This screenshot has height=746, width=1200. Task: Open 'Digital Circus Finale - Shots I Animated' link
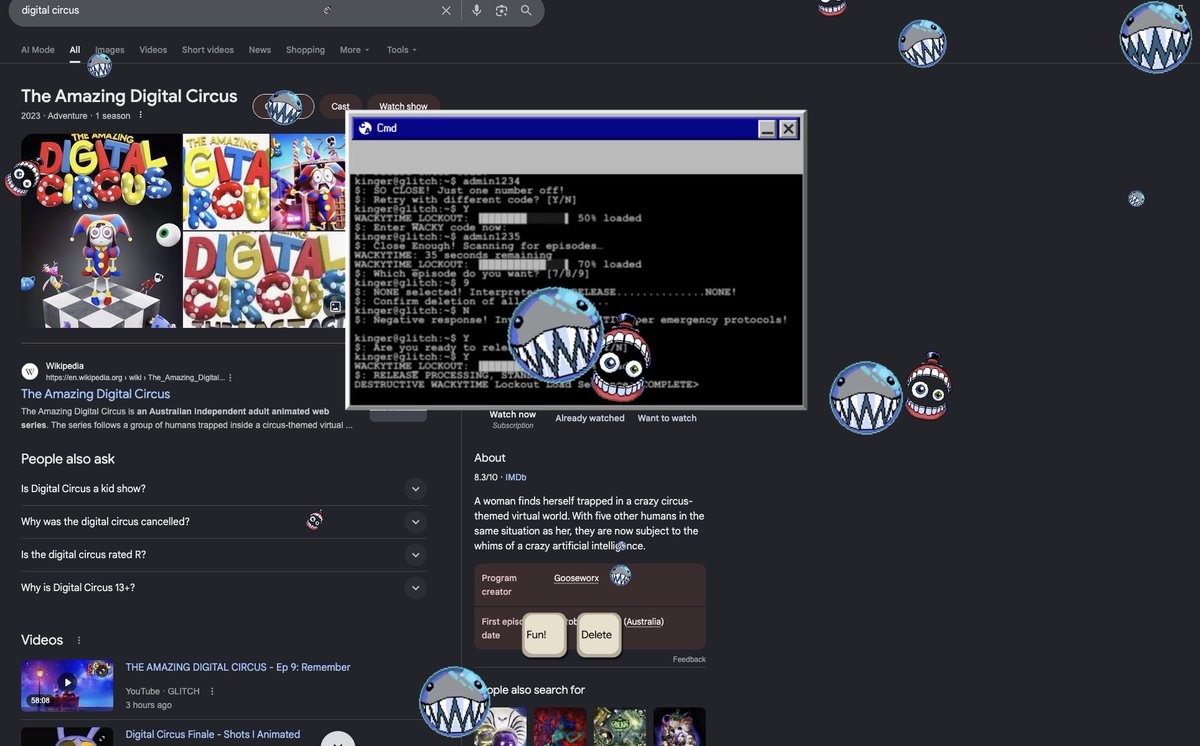[213, 734]
